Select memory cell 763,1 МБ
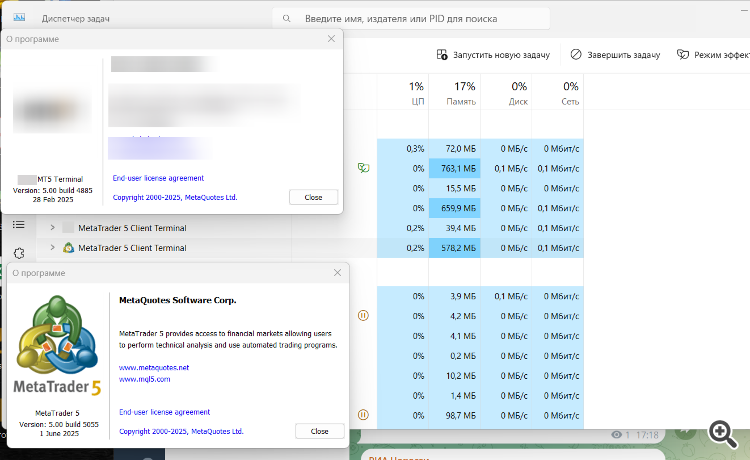Screen dimensions: 750x460 pyautogui.click(x=454, y=168)
